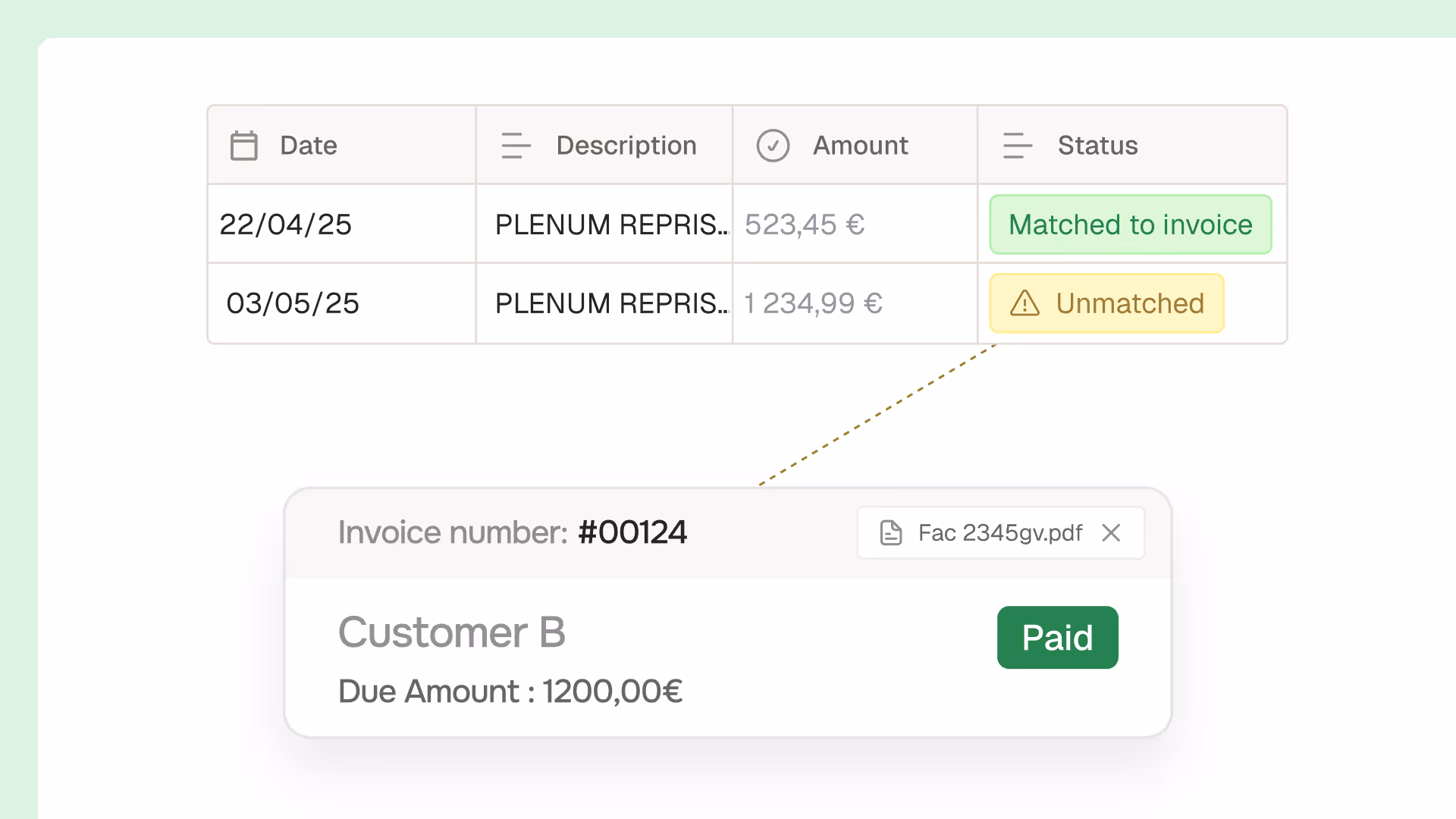The image size is (1456, 819).
Task: Select the 22/04/25 date cell
Action: click(286, 224)
